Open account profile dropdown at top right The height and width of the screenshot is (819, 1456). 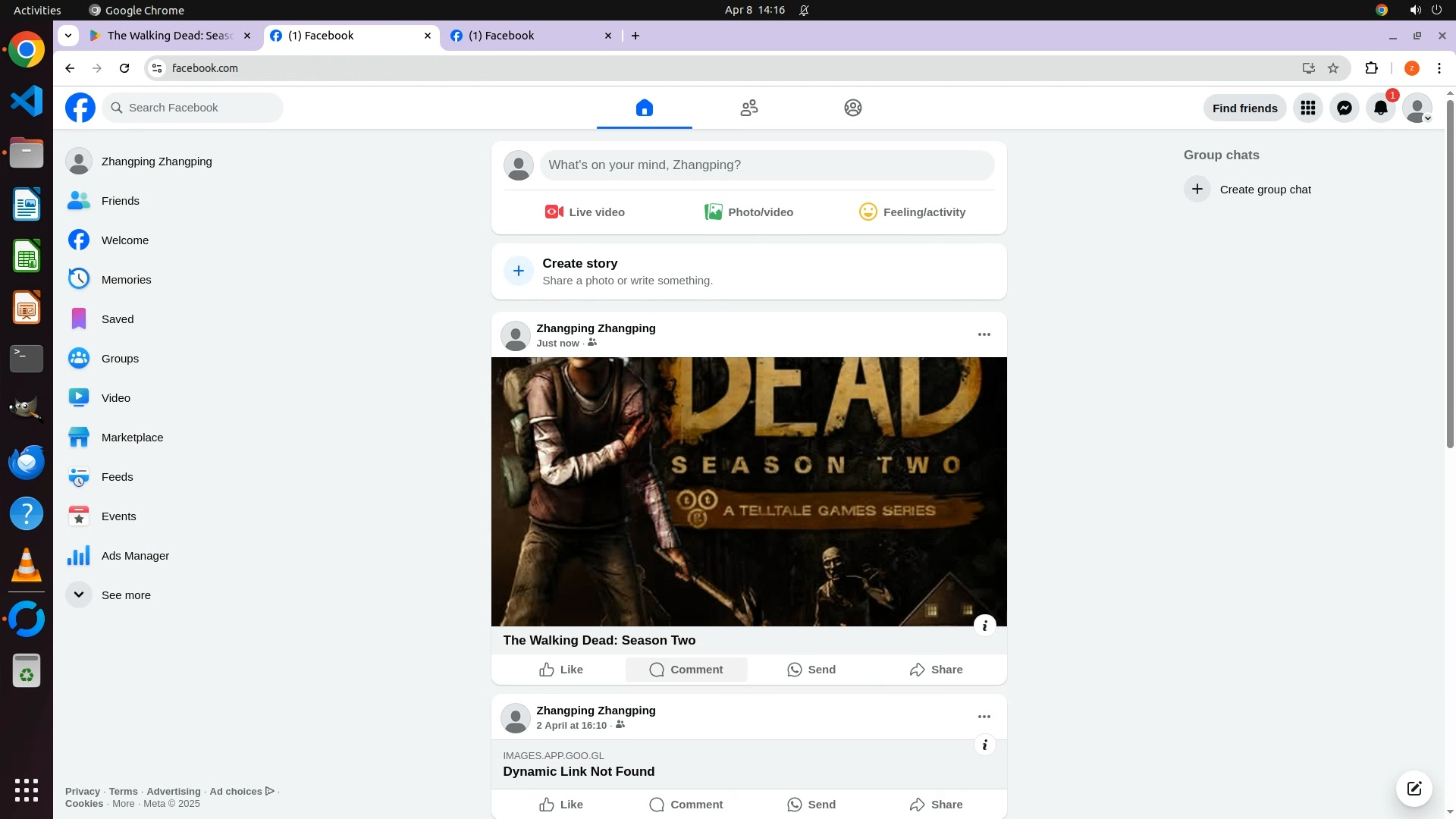pyautogui.click(x=1417, y=108)
